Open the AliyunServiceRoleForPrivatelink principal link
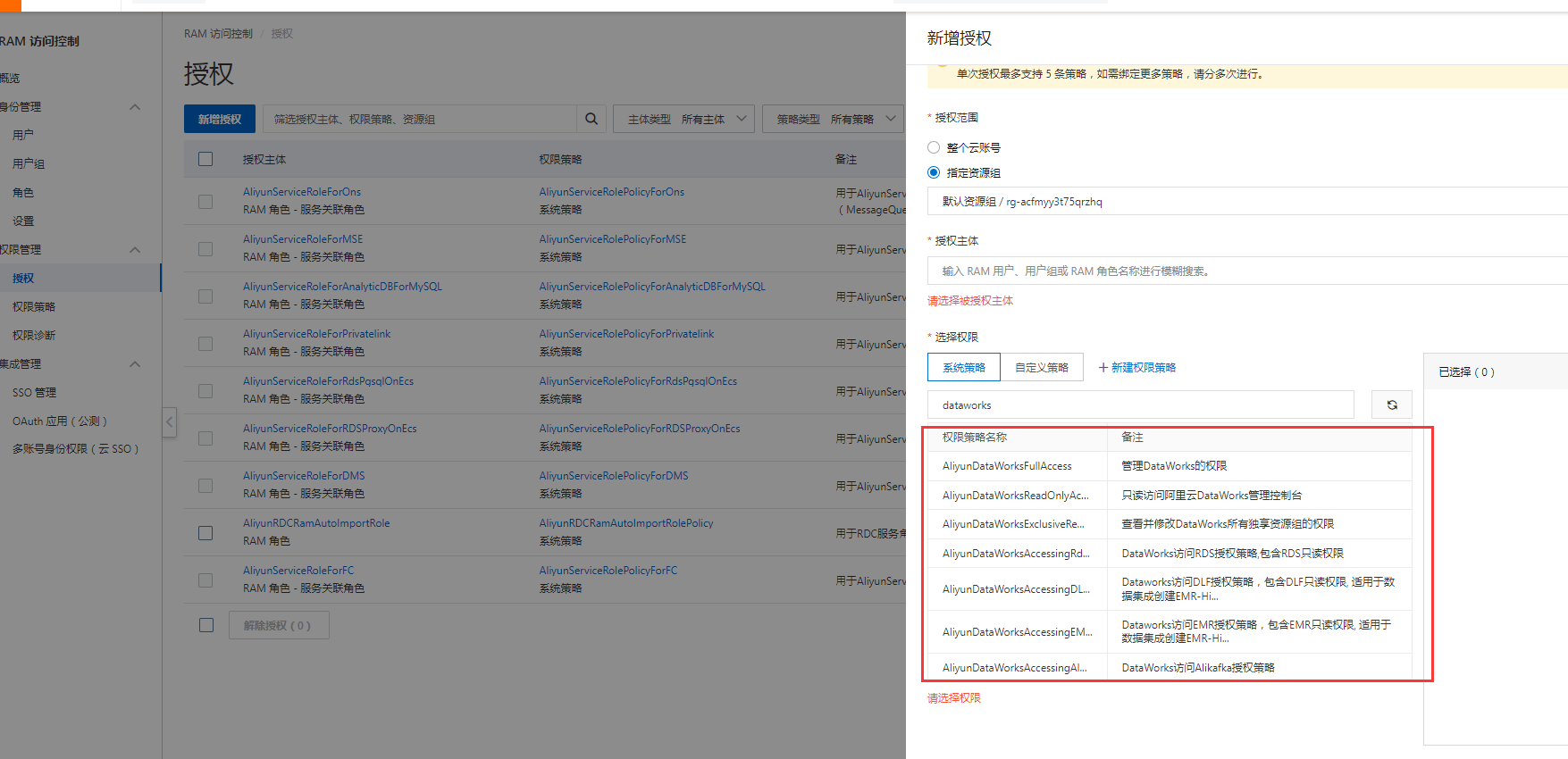1568x759 pixels. (317, 334)
